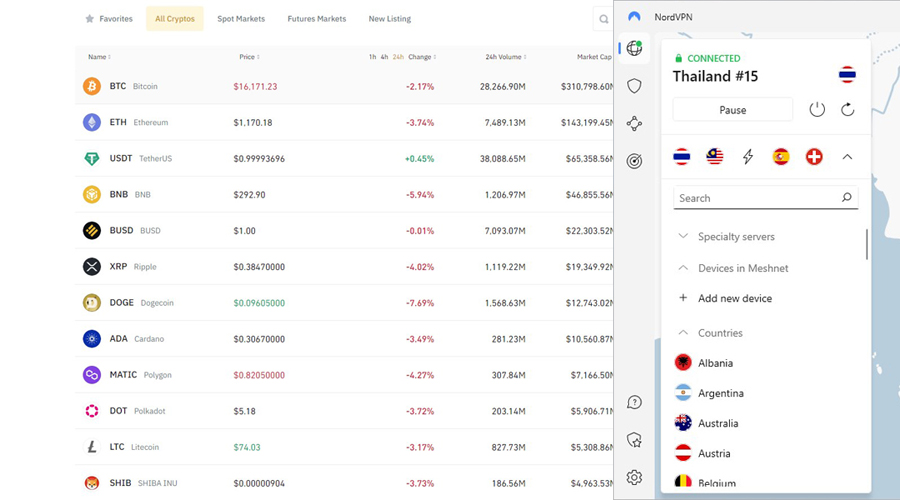Open the Meshnet icon in sidebar

click(634, 123)
